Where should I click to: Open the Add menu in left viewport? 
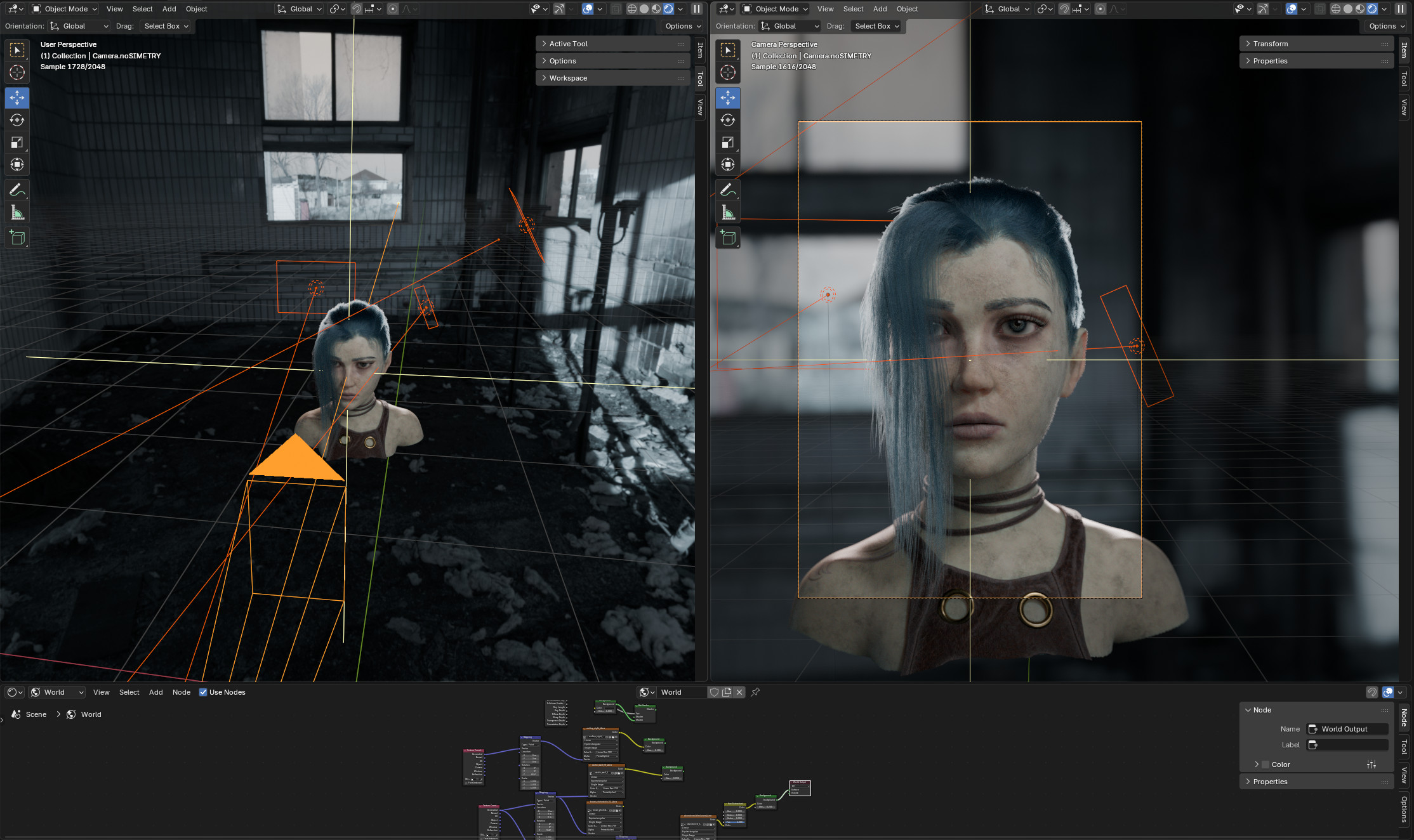coord(169,9)
